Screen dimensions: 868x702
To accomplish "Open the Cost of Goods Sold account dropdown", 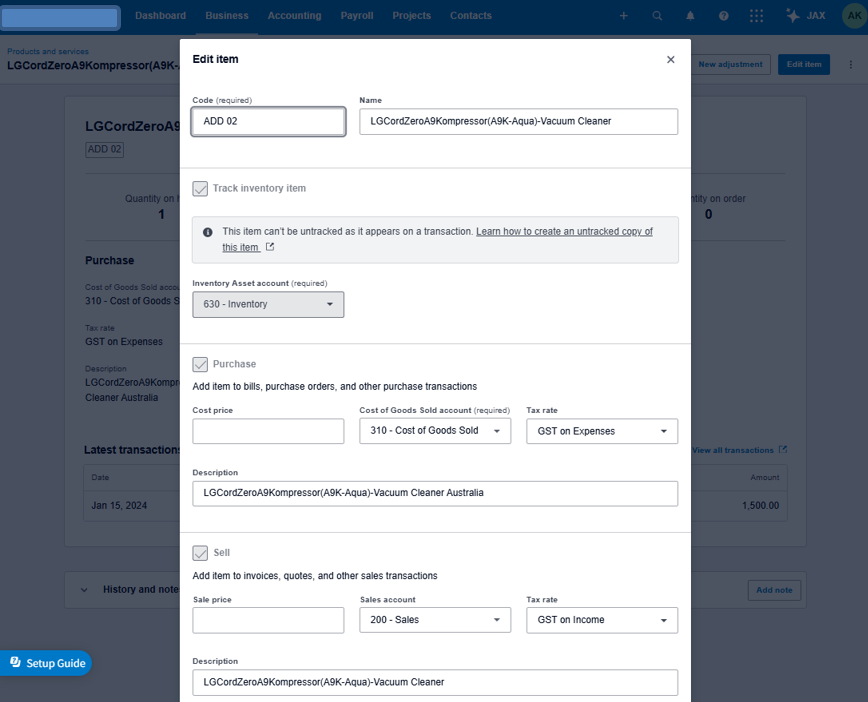I will point(435,431).
